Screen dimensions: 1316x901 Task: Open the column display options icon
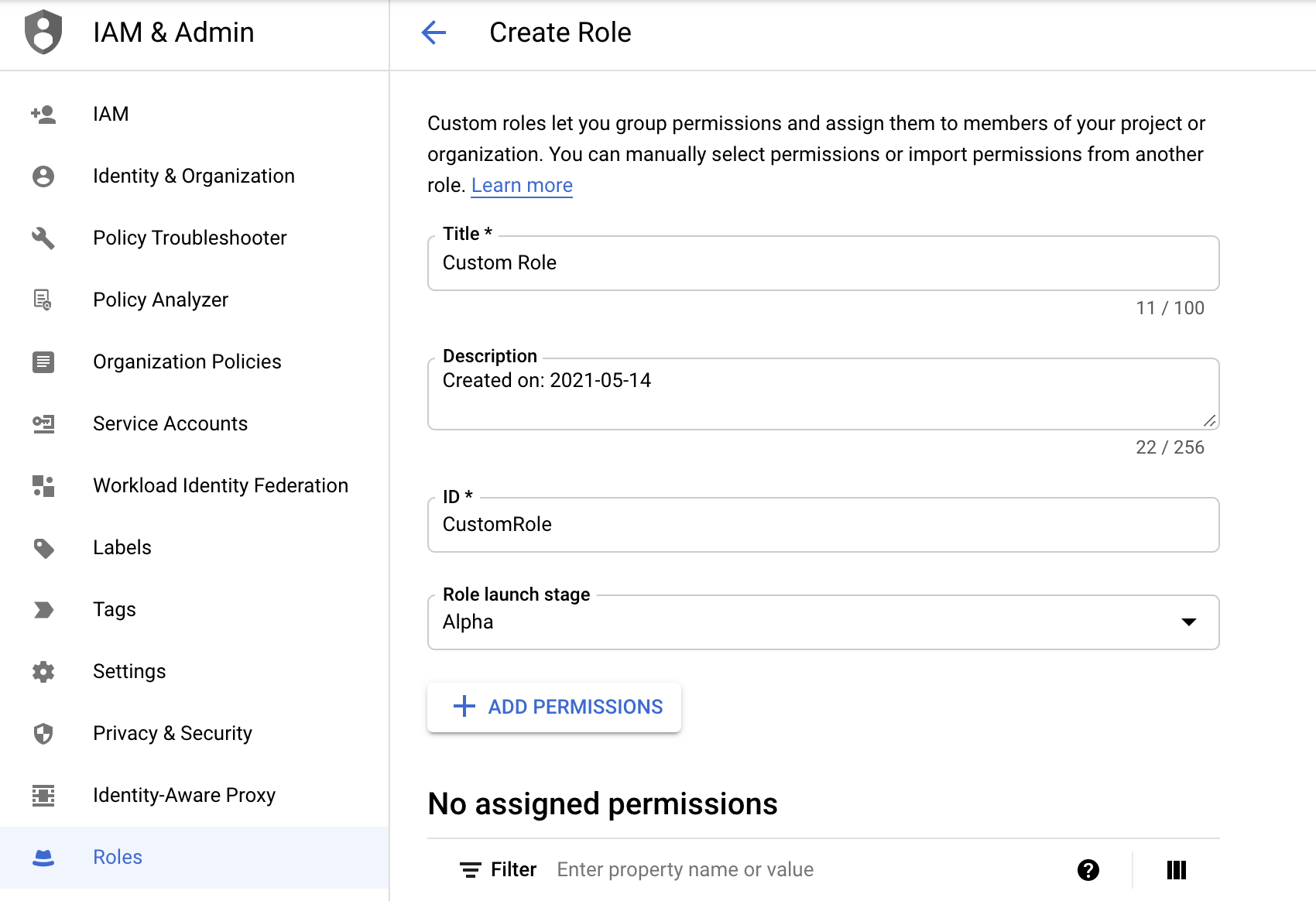[1177, 870]
